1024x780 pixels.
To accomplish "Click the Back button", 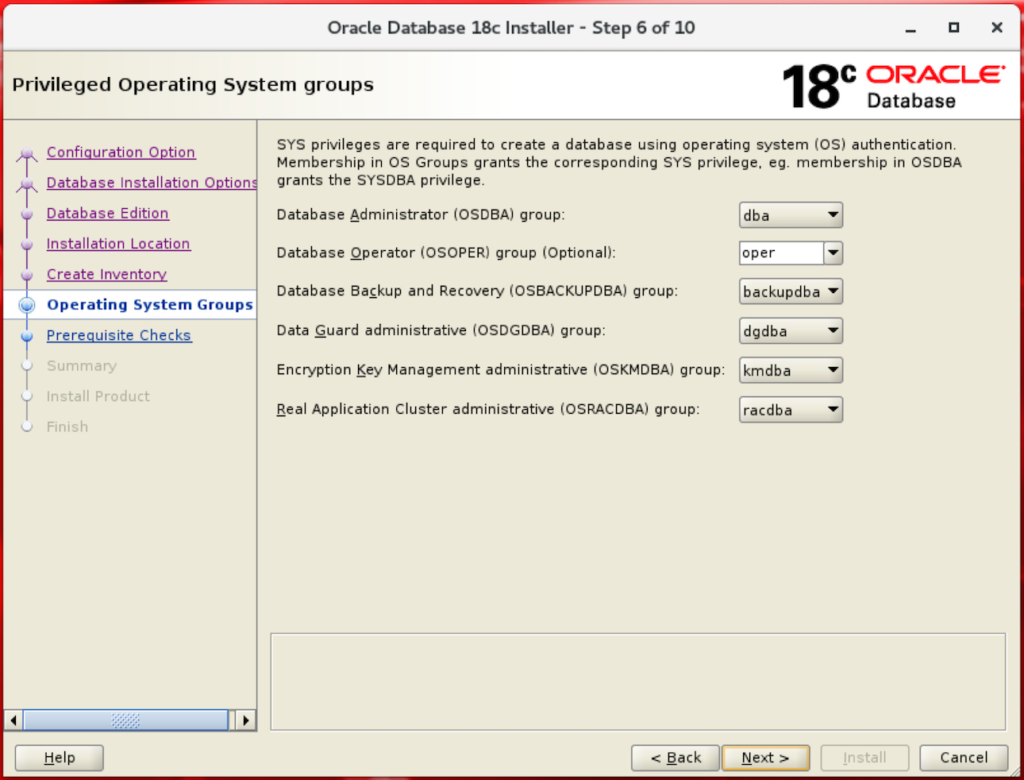I will tap(675, 758).
